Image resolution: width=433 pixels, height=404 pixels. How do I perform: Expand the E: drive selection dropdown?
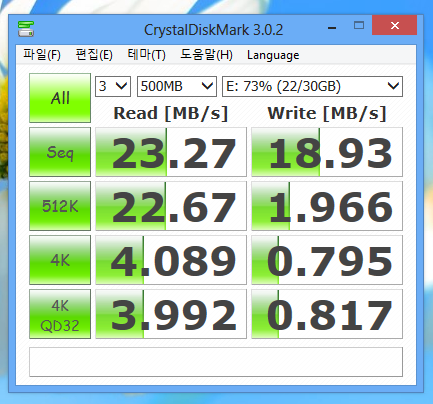[x=312, y=87]
